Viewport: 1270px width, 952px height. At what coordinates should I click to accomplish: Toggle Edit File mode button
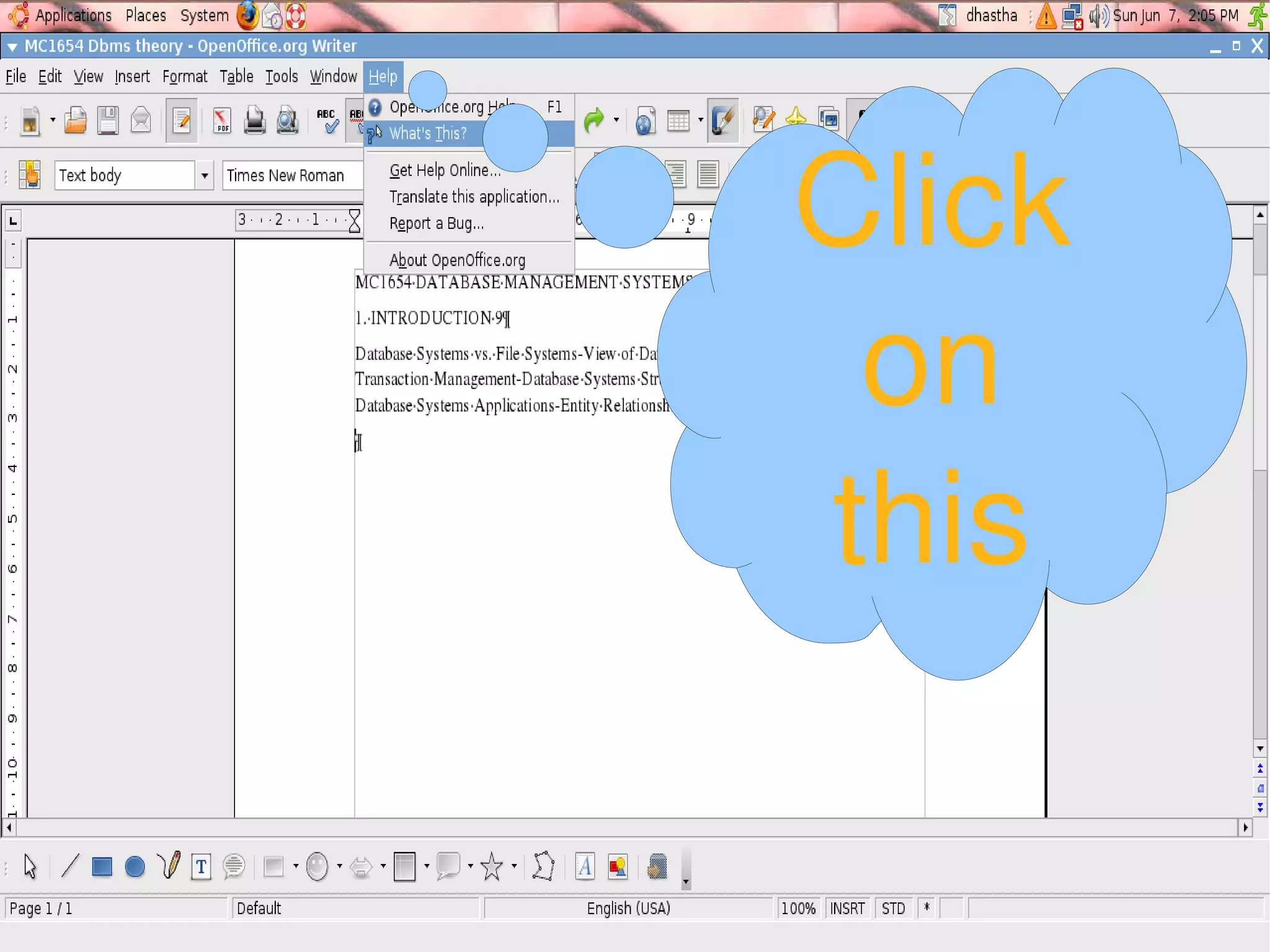[x=182, y=120]
